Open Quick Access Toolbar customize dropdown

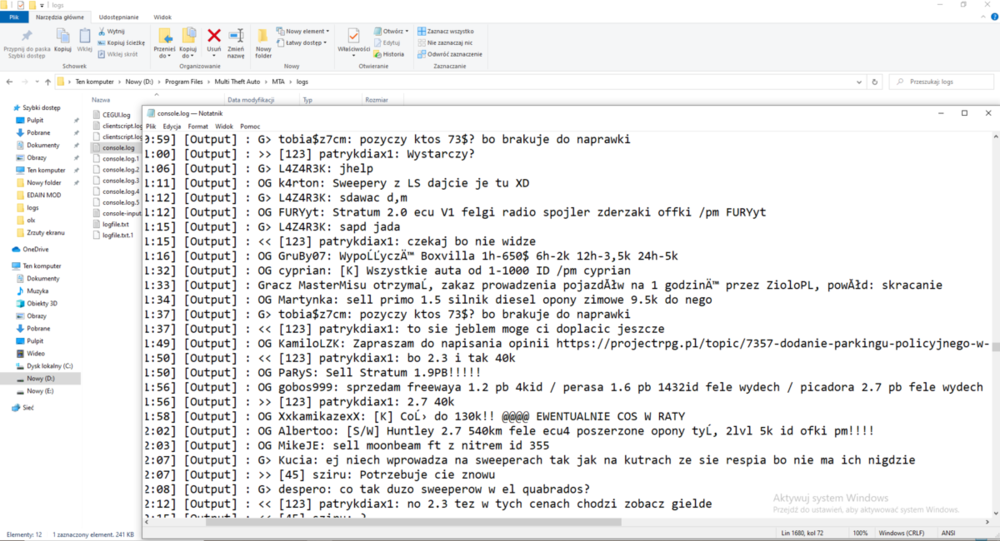coord(42,5)
